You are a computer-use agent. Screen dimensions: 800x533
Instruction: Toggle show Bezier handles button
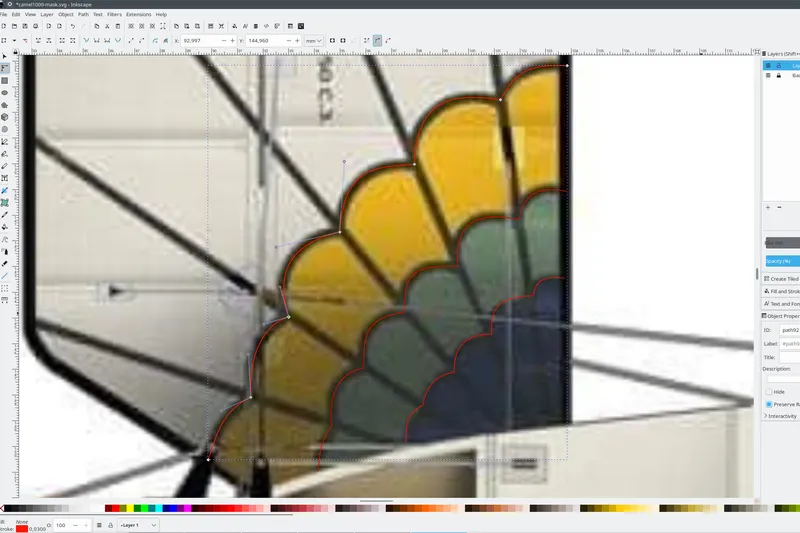pos(378,40)
